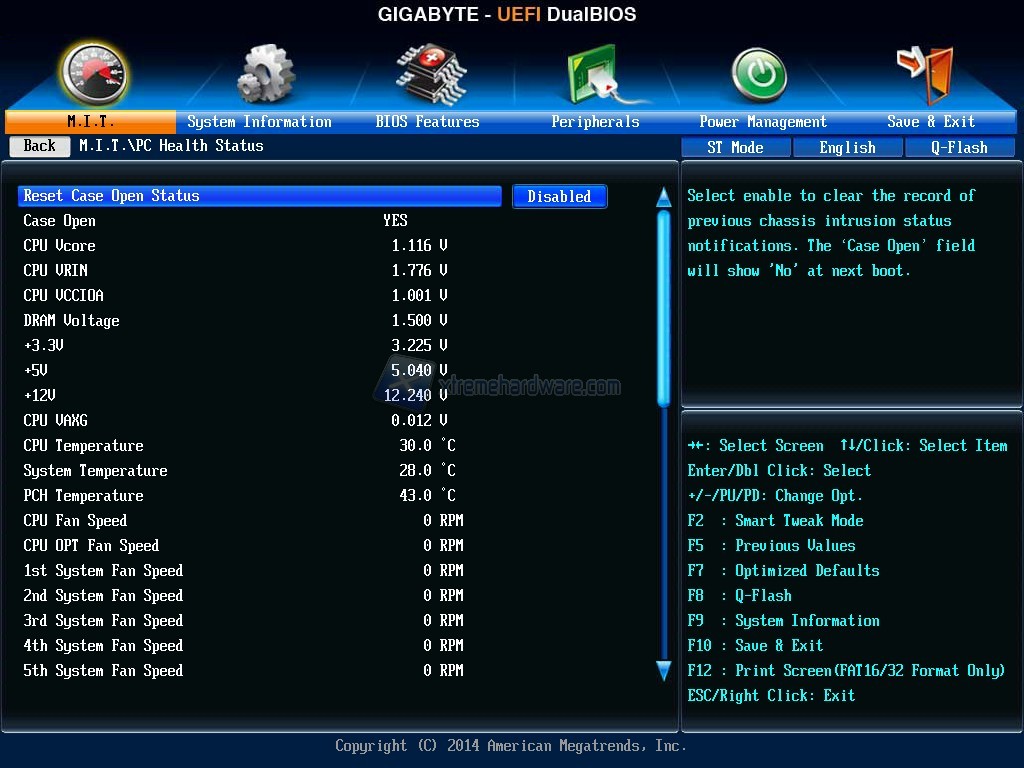The height and width of the screenshot is (768, 1024).
Task: Click the Save & Exit door icon
Action: click(x=925, y=72)
